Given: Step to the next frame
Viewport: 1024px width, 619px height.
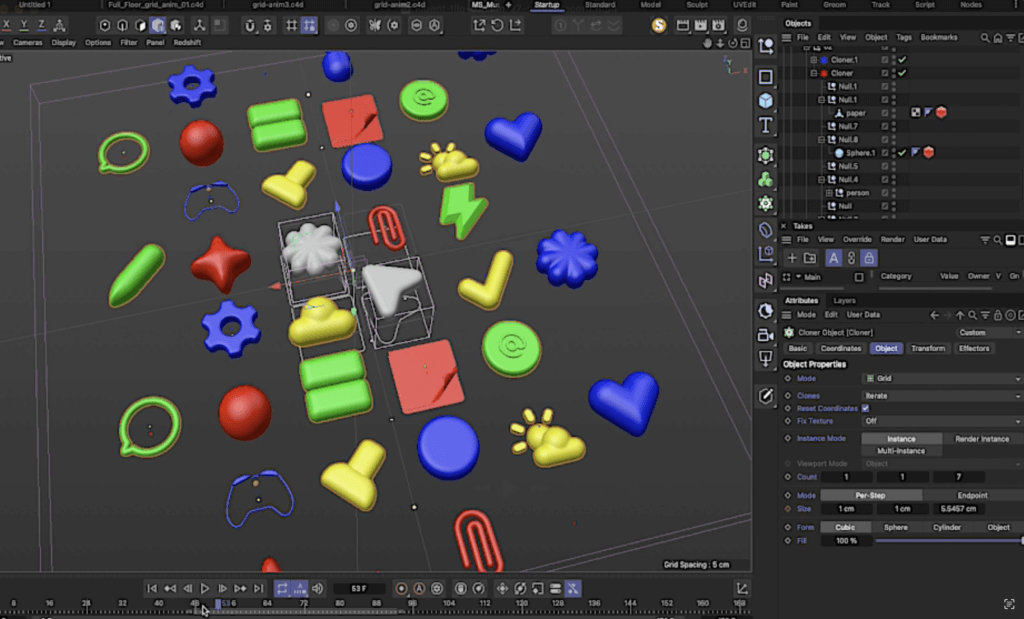Looking at the screenshot, I should (223, 588).
